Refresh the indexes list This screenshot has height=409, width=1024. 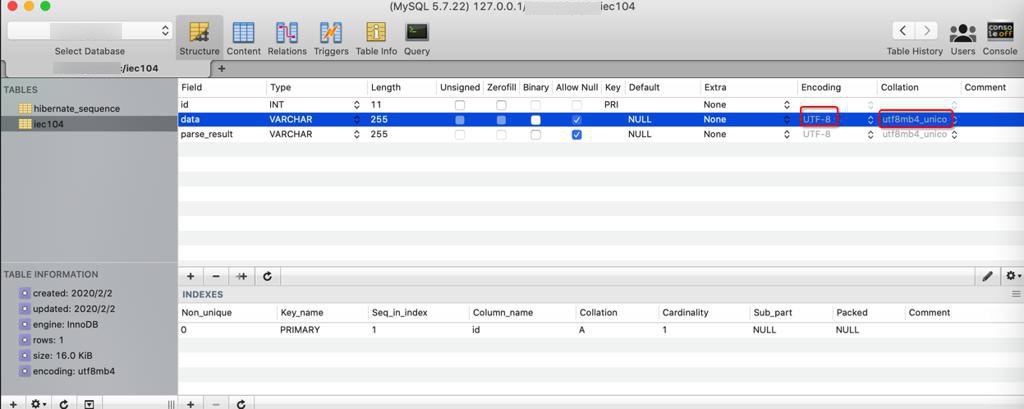click(241, 404)
